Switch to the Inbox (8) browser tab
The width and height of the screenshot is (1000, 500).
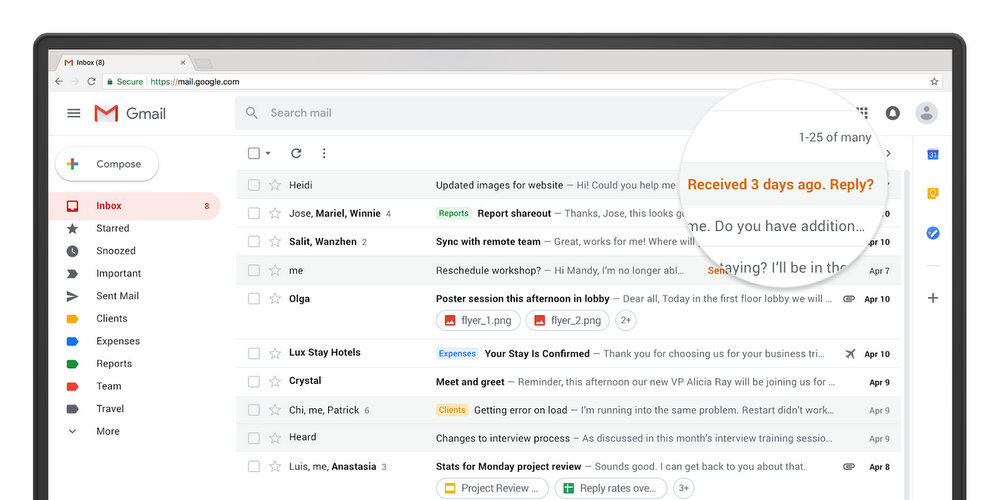point(125,62)
